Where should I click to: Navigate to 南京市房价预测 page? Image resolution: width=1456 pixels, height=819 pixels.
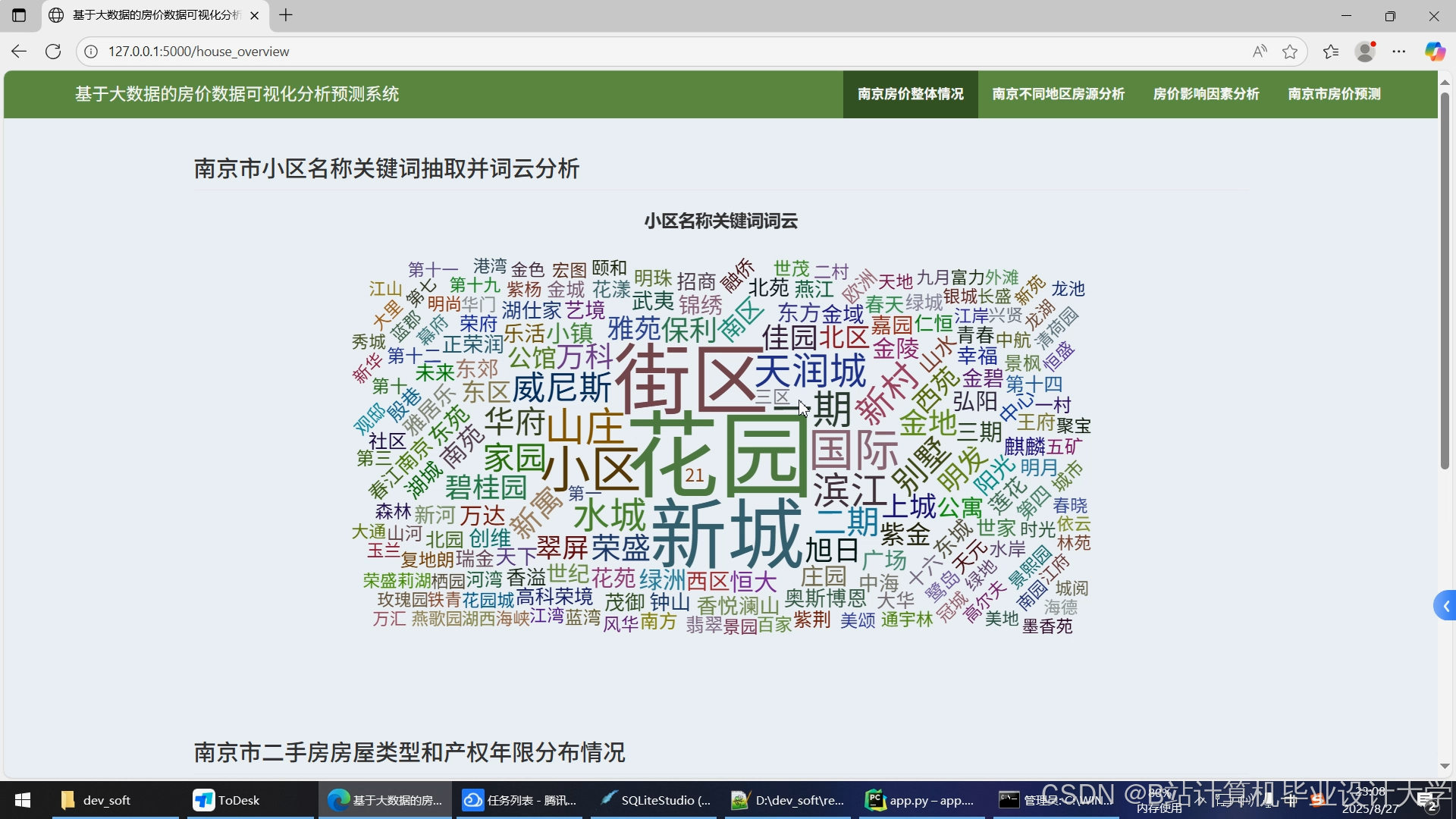(1334, 94)
